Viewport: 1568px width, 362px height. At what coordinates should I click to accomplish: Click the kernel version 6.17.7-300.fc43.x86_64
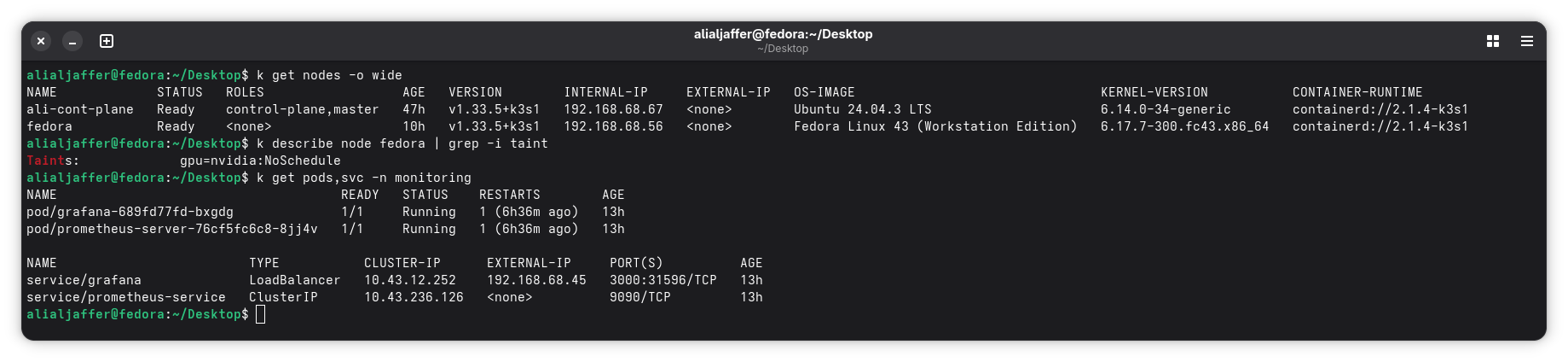coord(1184,126)
